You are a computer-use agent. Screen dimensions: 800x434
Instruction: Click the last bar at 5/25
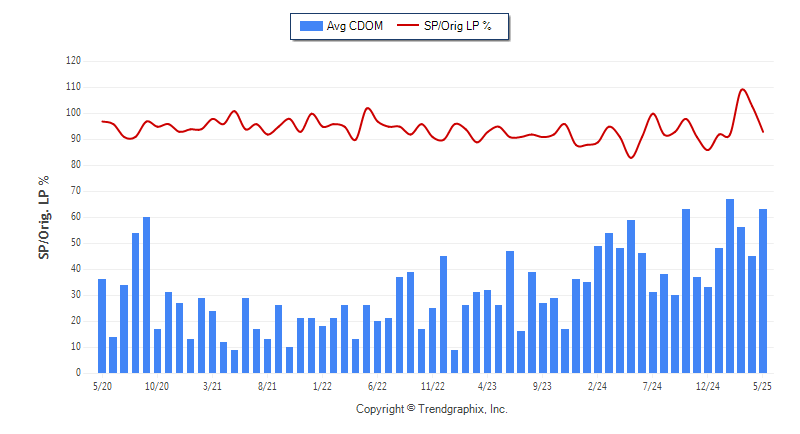(x=763, y=291)
